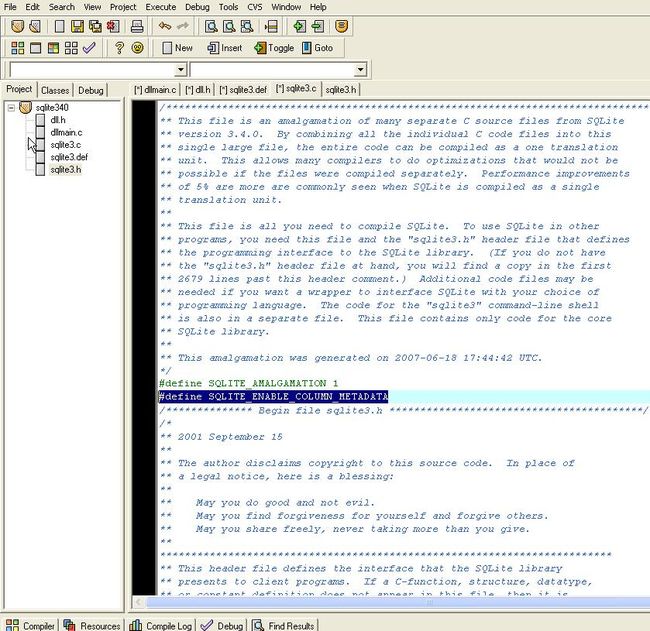
Task: Click the New Project shield icon
Action: coord(17,27)
